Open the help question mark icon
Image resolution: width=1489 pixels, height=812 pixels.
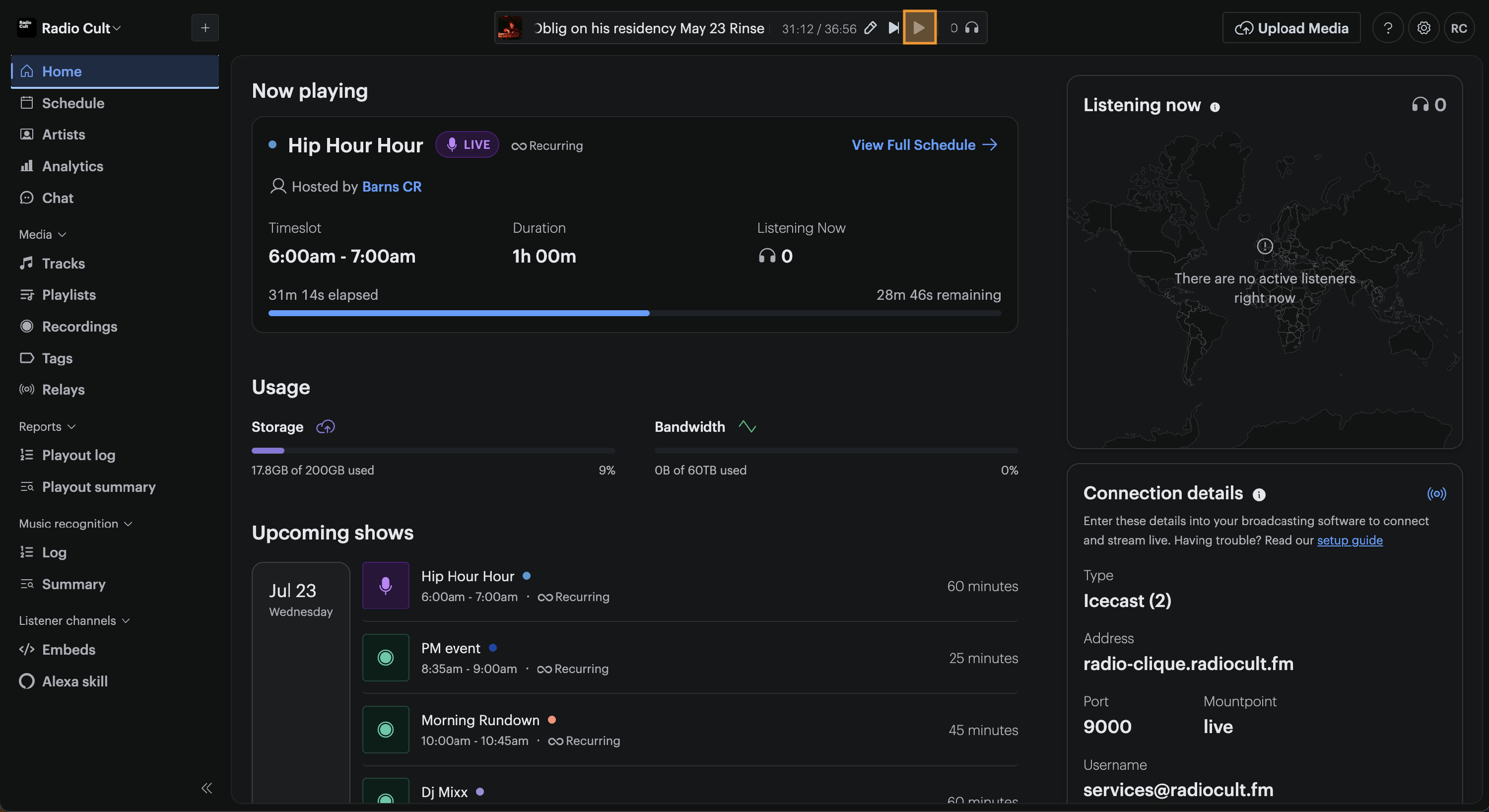[x=1388, y=28]
